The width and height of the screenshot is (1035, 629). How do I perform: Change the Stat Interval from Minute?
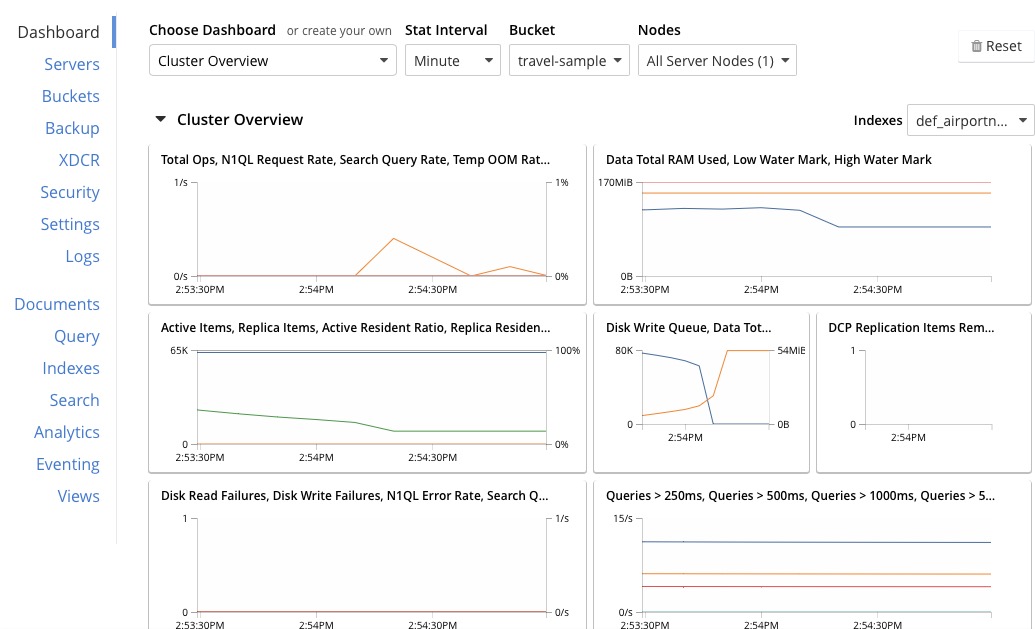coord(453,60)
